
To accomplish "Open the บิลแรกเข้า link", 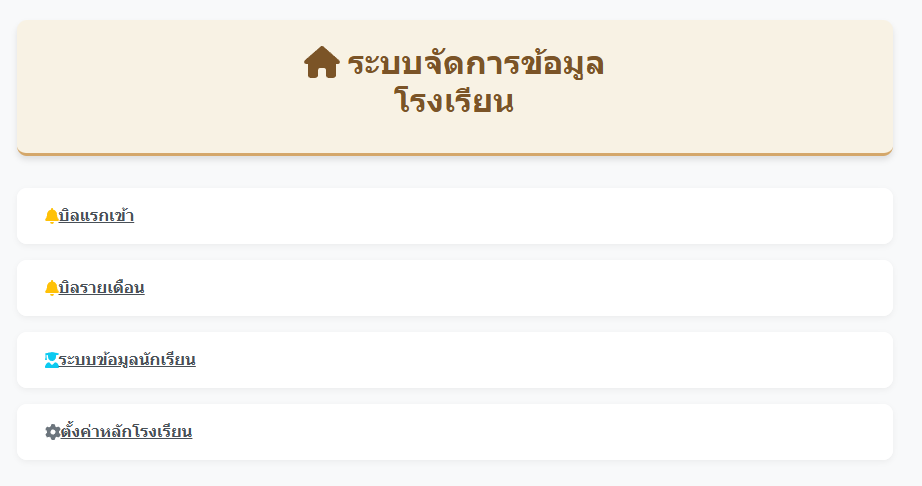I will point(96,216).
